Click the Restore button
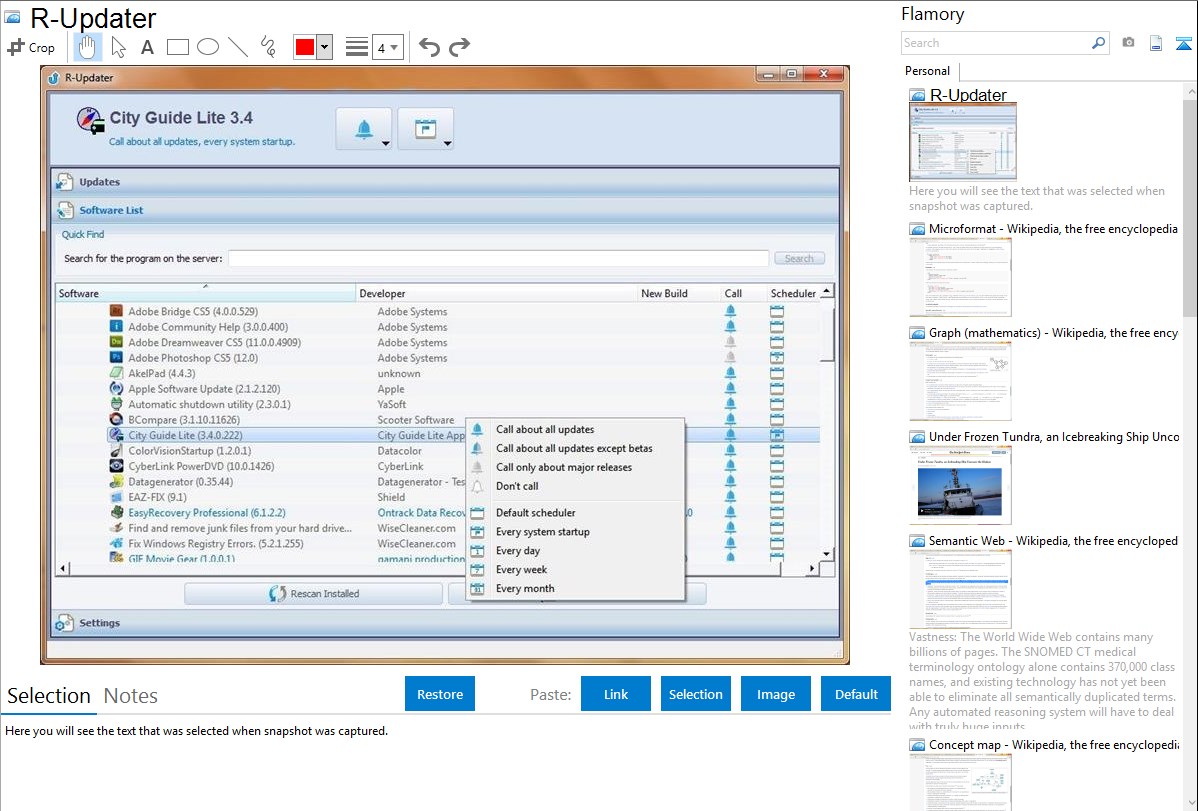The width and height of the screenshot is (1198, 811). coord(440,694)
